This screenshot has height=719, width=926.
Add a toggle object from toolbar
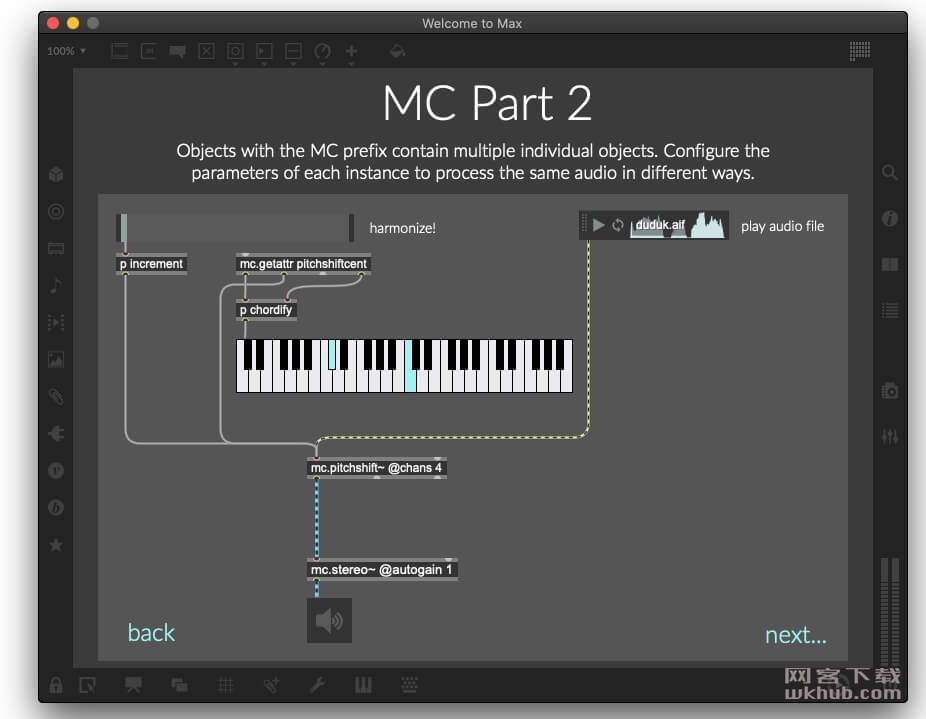[x=206, y=51]
